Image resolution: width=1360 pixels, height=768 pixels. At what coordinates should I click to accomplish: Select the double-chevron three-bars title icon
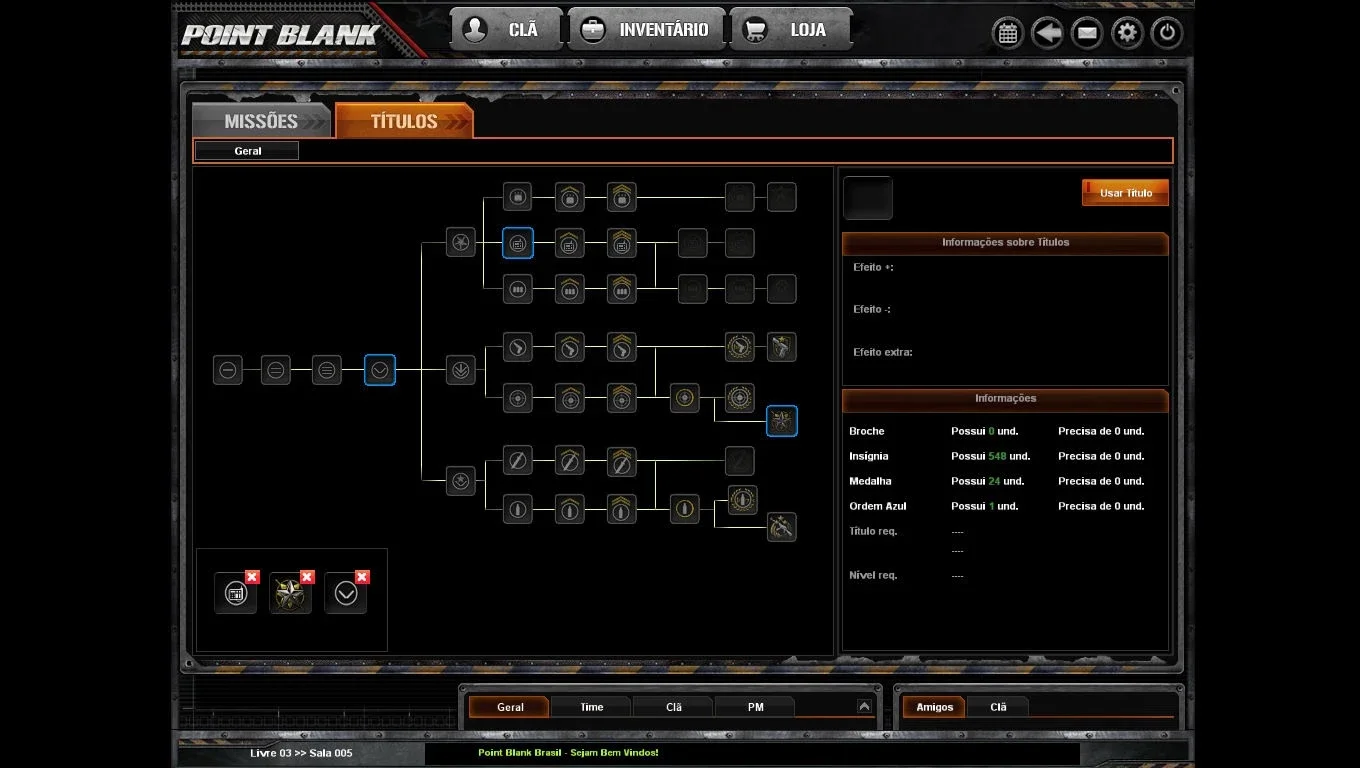(621, 289)
